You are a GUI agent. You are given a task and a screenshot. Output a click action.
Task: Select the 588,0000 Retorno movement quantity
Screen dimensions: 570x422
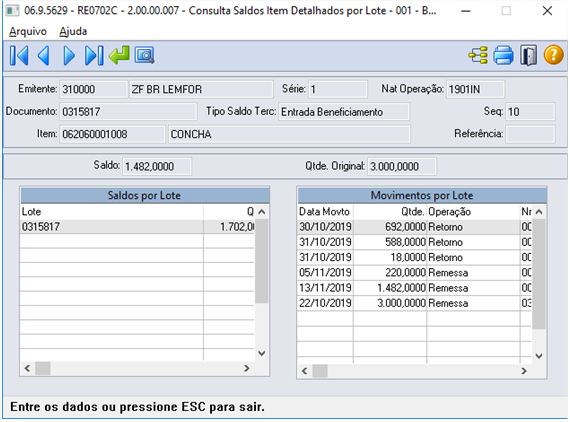390,242
